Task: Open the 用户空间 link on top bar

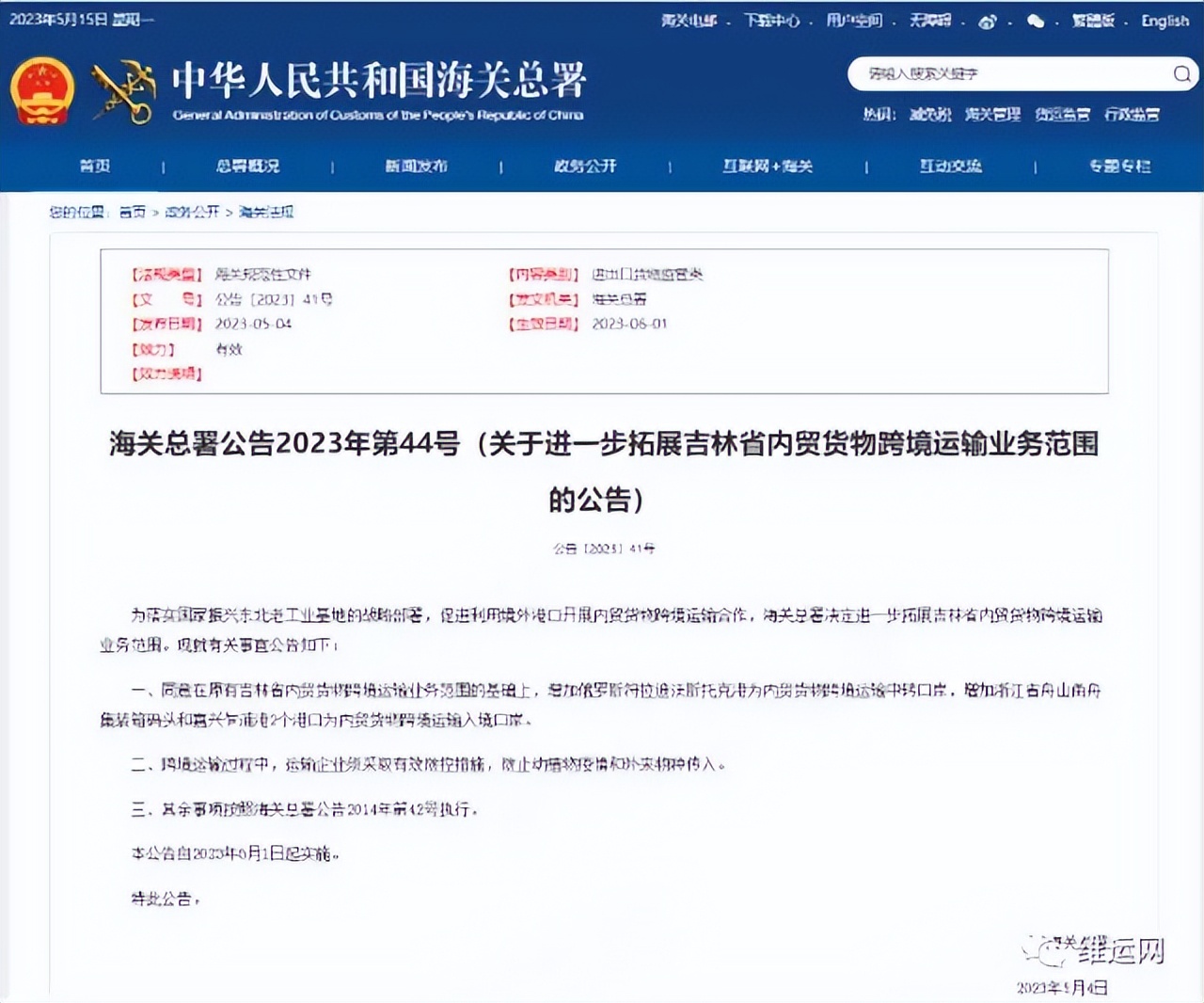Action: click(853, 18)
